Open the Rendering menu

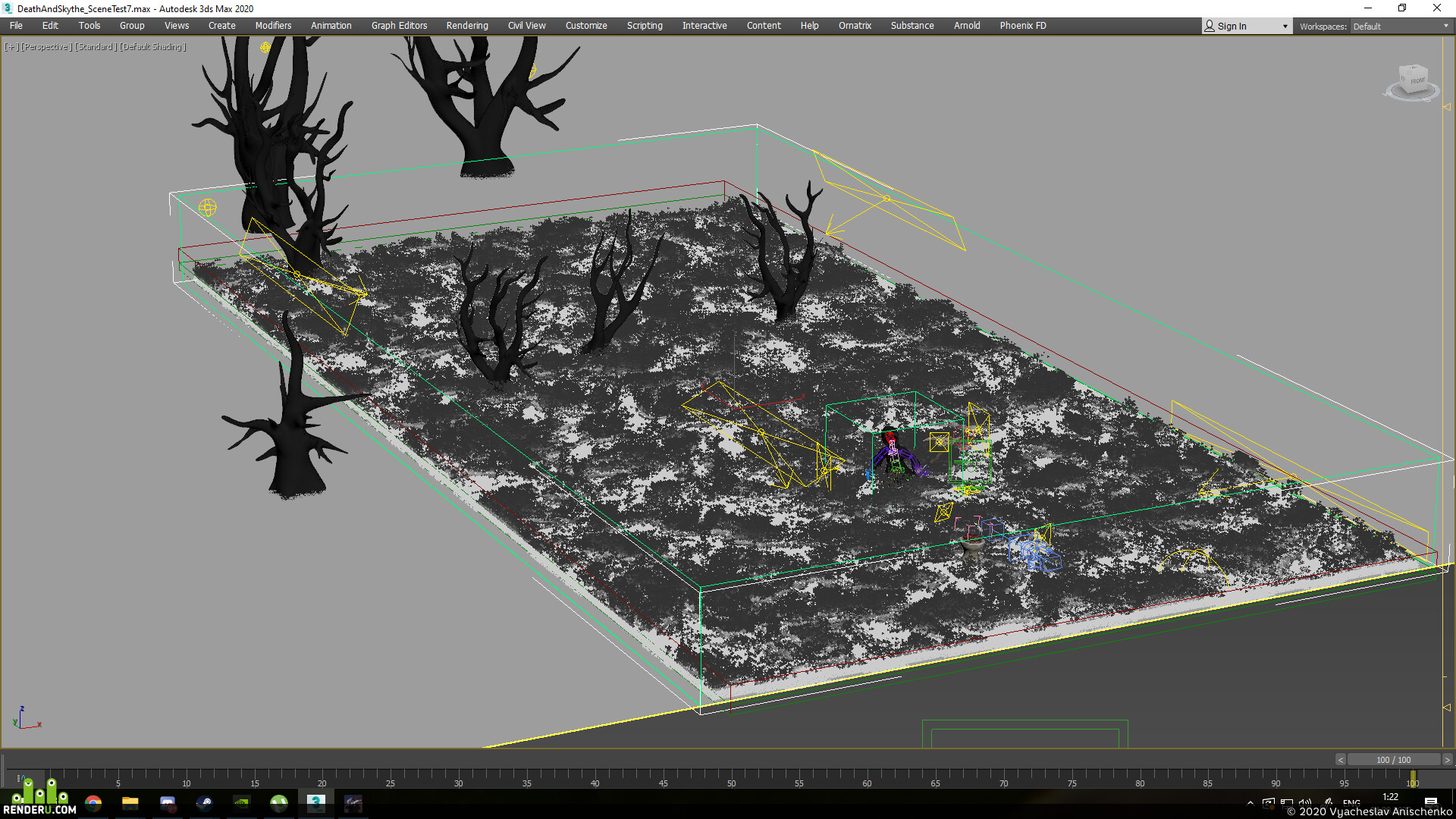point(467,26)
